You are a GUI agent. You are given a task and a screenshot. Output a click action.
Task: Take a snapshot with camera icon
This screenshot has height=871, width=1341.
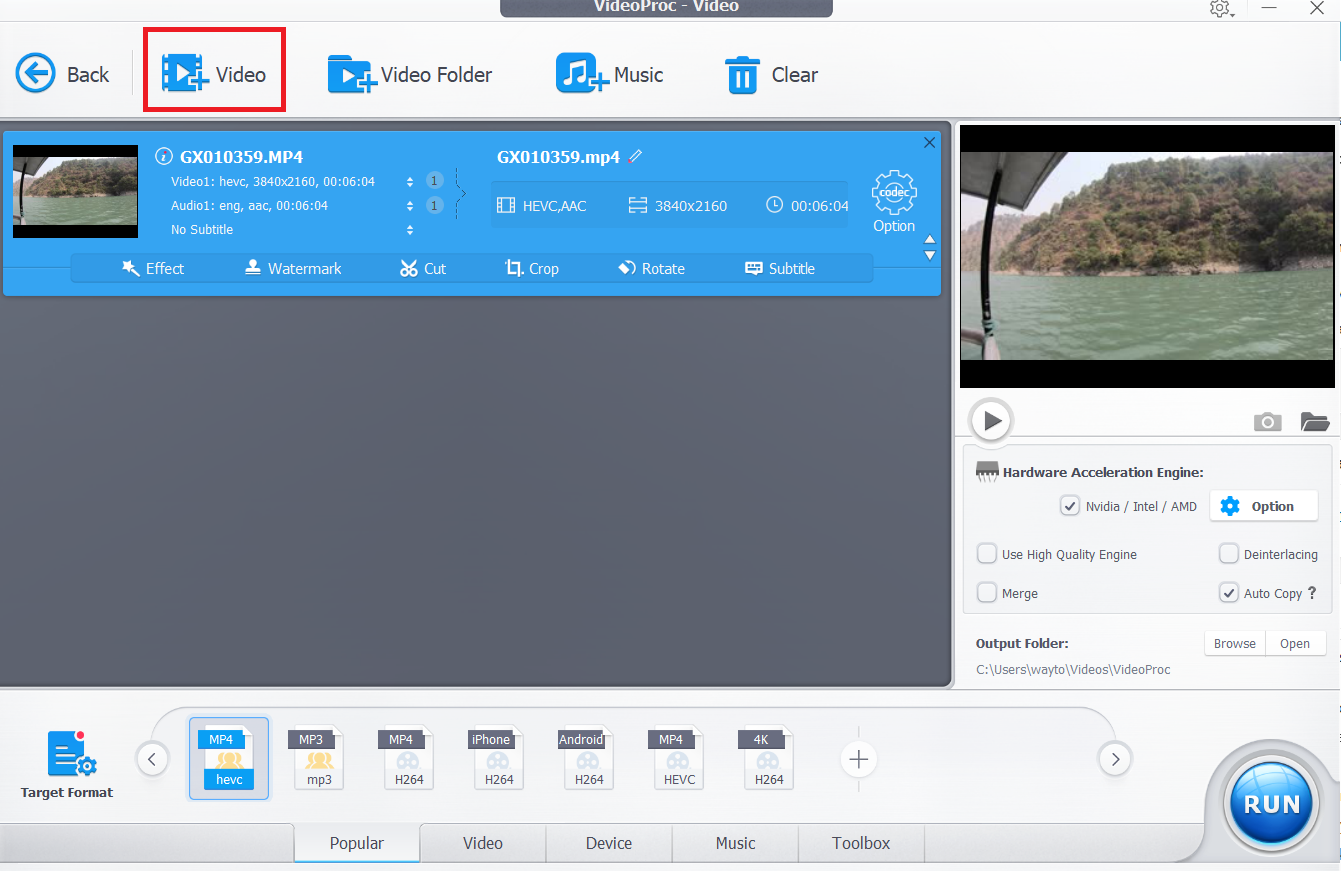(1267, 422)
